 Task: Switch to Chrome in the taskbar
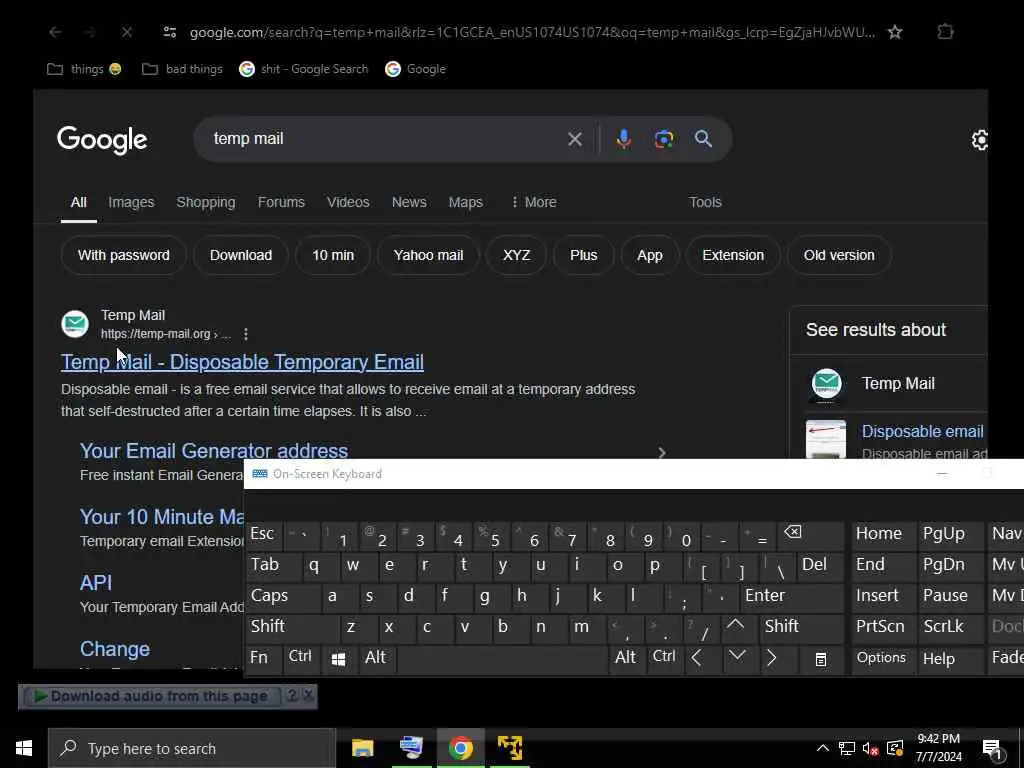(460, 748)
